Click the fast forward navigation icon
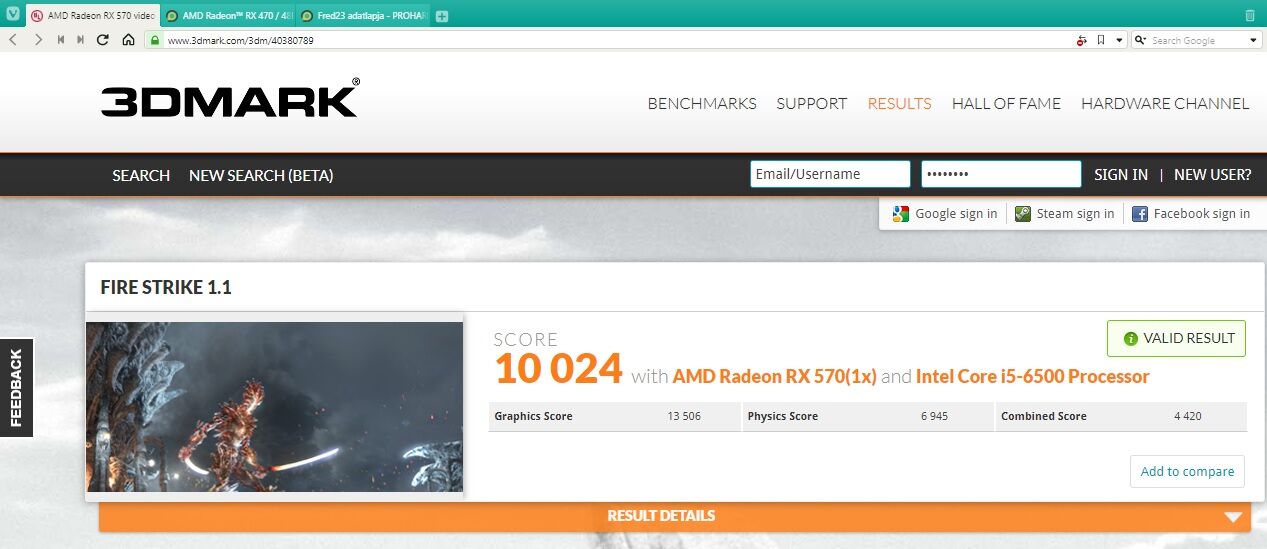Viewport: 1267px width, 549px height. [81, 40]
